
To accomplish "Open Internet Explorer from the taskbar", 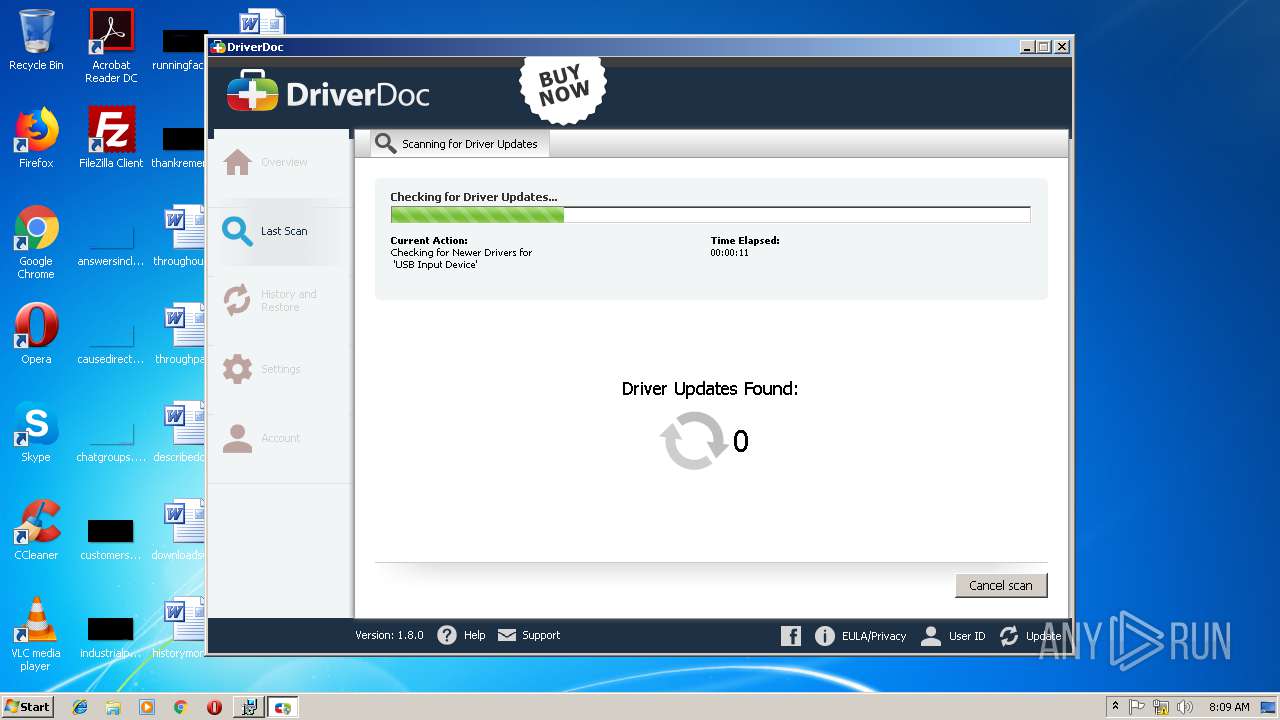I will pos(80,707).
